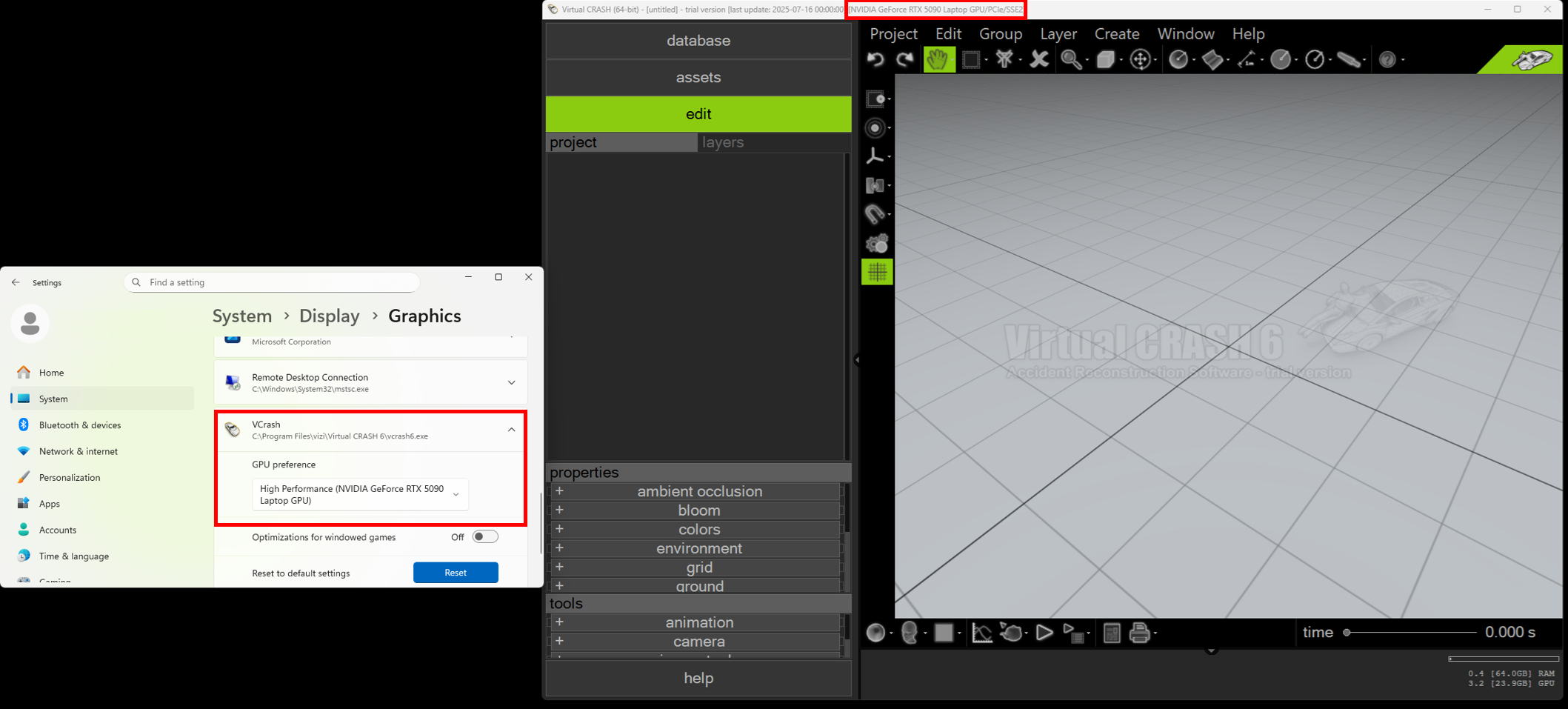The width and height of the screenshot is (1568, 709).
Task: Click the report document icon
Action: pyautogui.click(x=1112, y=633)
